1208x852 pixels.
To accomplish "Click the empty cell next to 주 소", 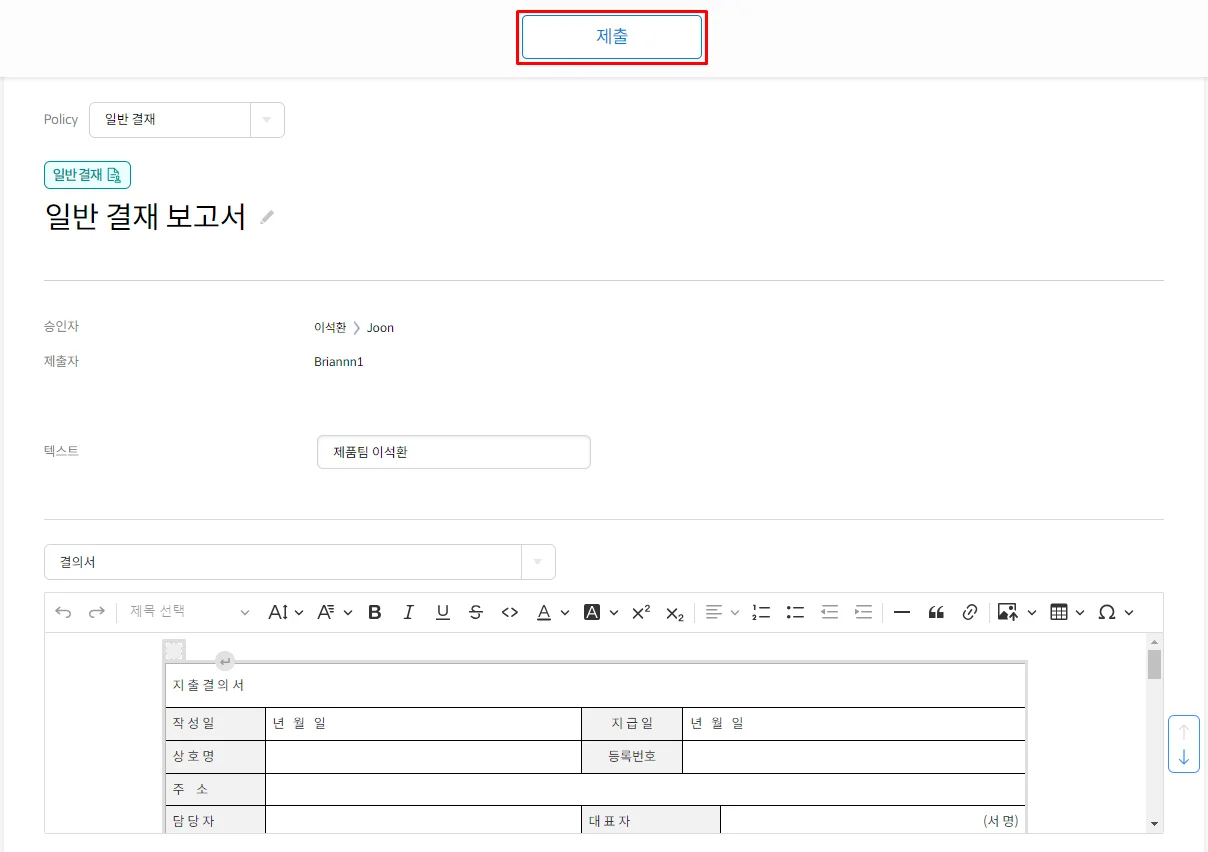I will pyautogui.click(x=646, y=790).
